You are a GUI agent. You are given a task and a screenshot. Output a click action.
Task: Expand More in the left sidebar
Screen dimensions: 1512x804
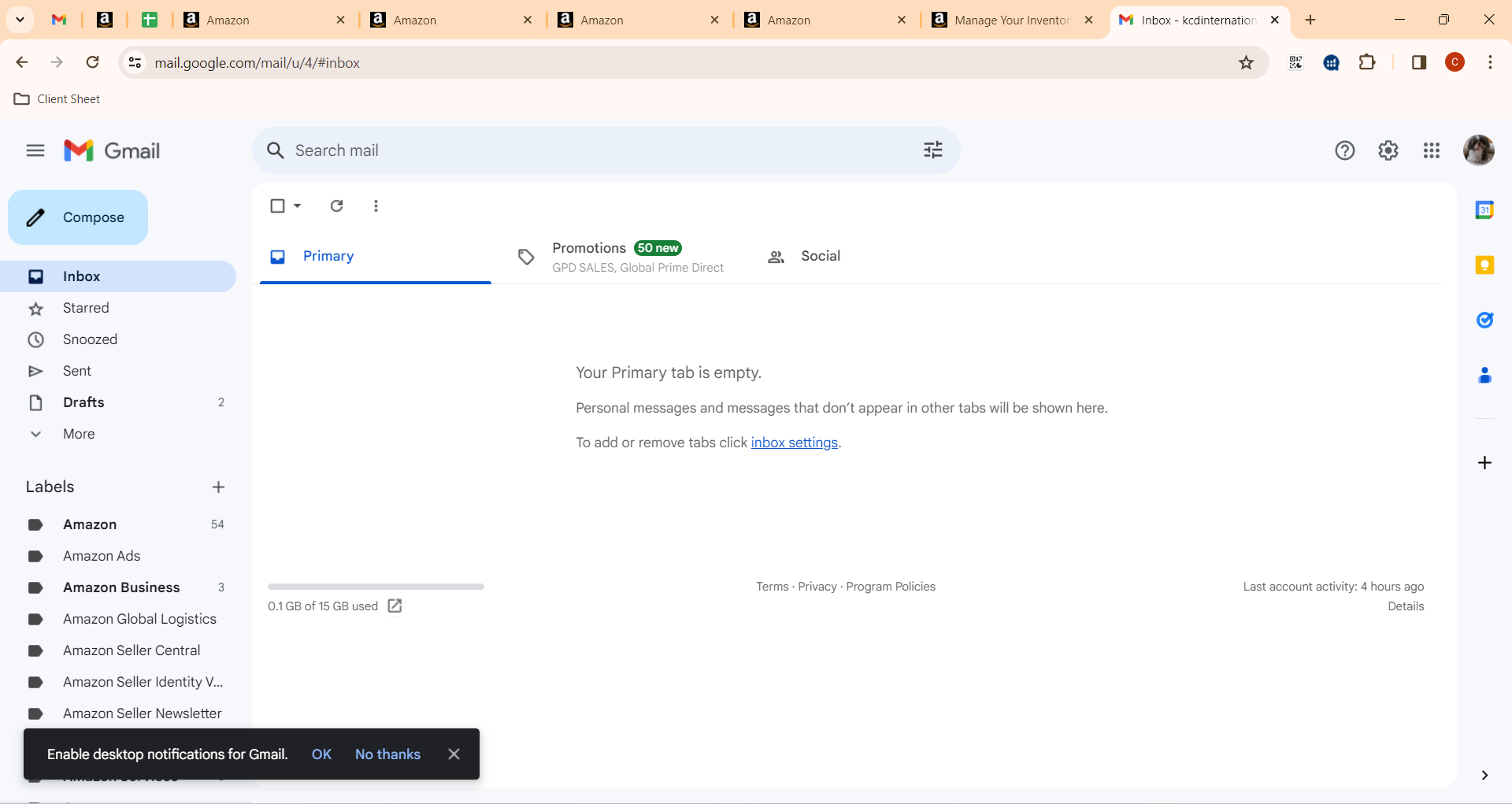click(x=79, y=434)
